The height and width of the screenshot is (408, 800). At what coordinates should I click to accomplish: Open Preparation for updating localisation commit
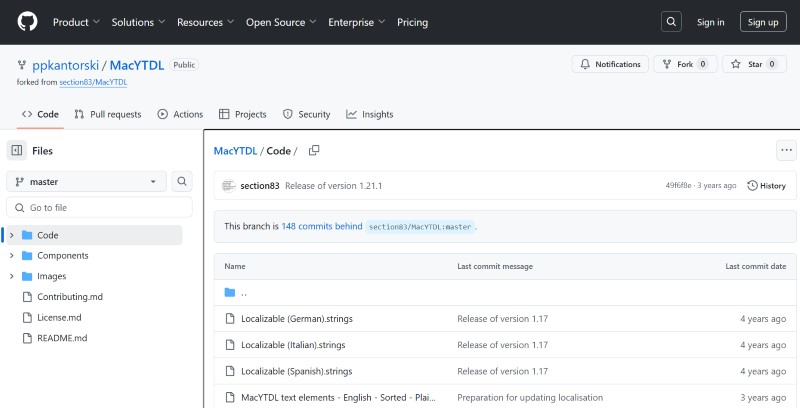click(530, 398)
